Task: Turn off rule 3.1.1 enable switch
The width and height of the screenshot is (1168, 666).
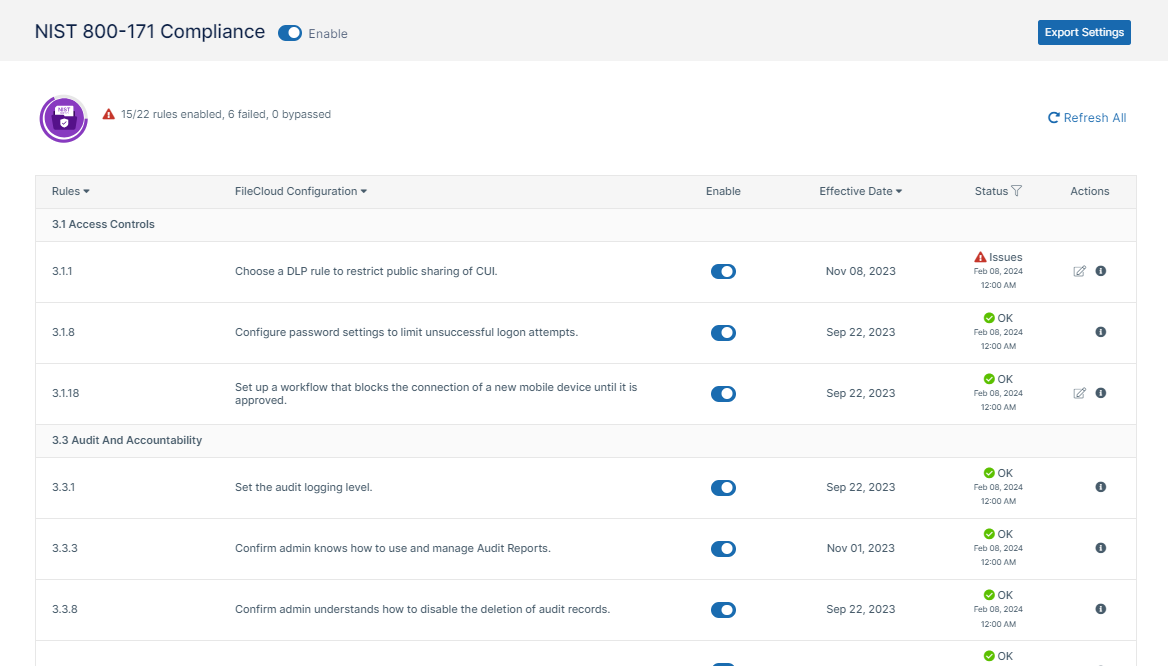Action: [723, 271]
